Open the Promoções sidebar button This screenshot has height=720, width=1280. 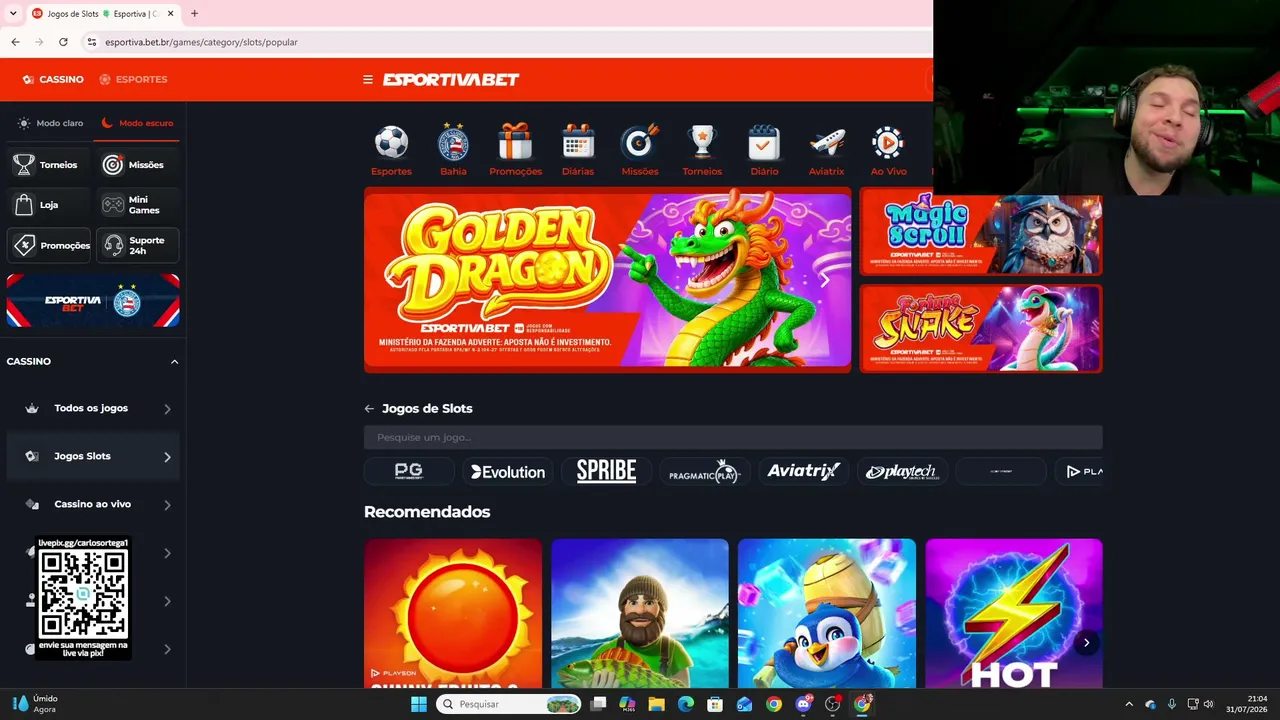coord(49,245)
